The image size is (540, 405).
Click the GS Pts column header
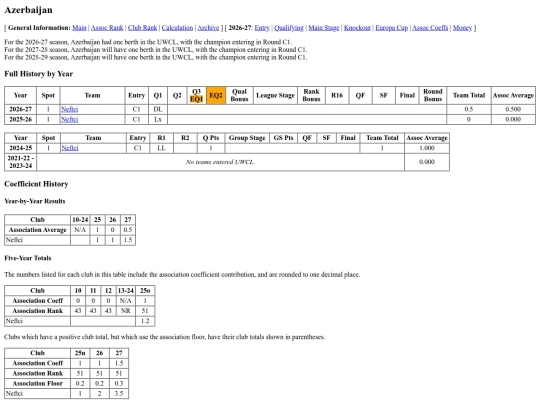283,138
